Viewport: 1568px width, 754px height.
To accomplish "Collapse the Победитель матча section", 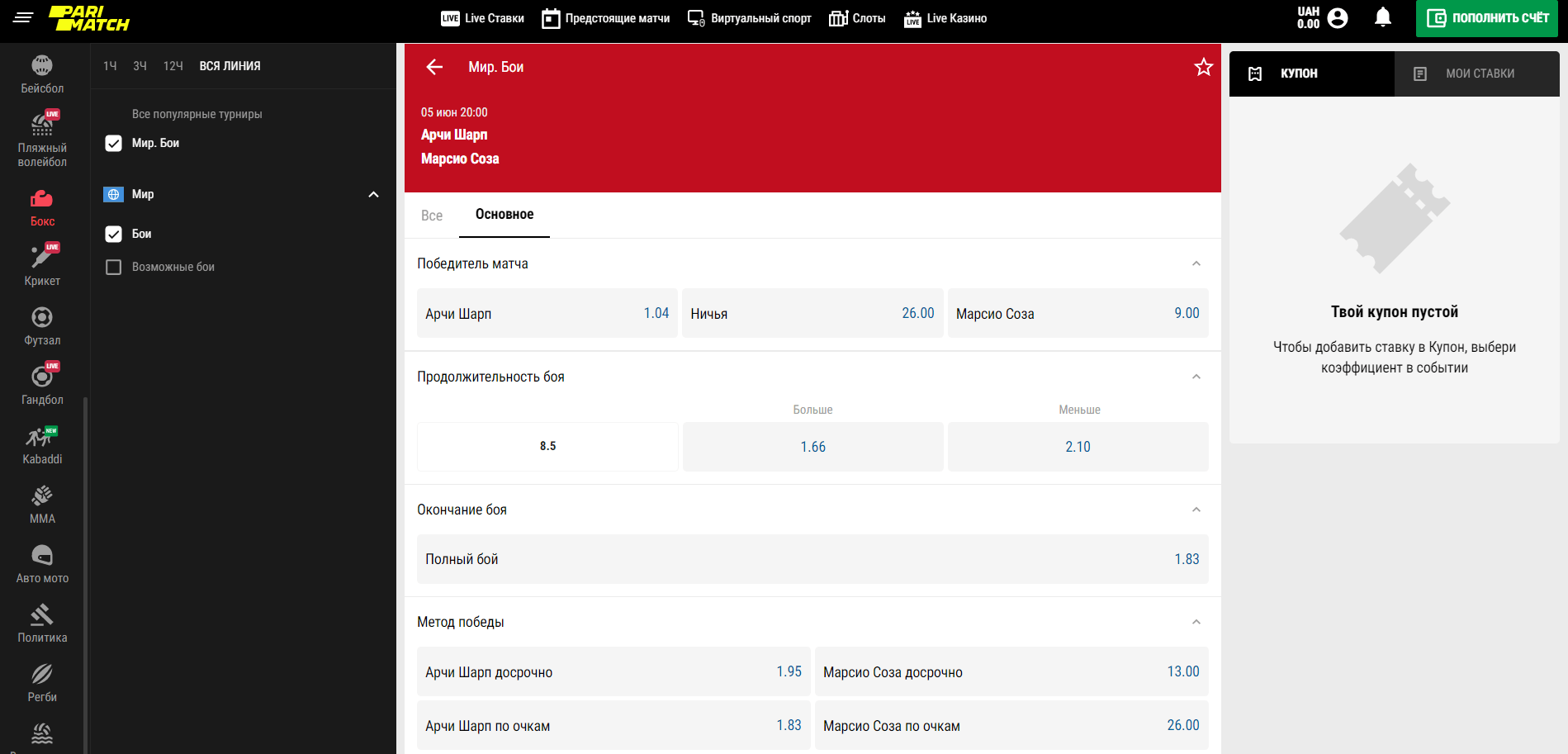I will (x=1196, y=264).
